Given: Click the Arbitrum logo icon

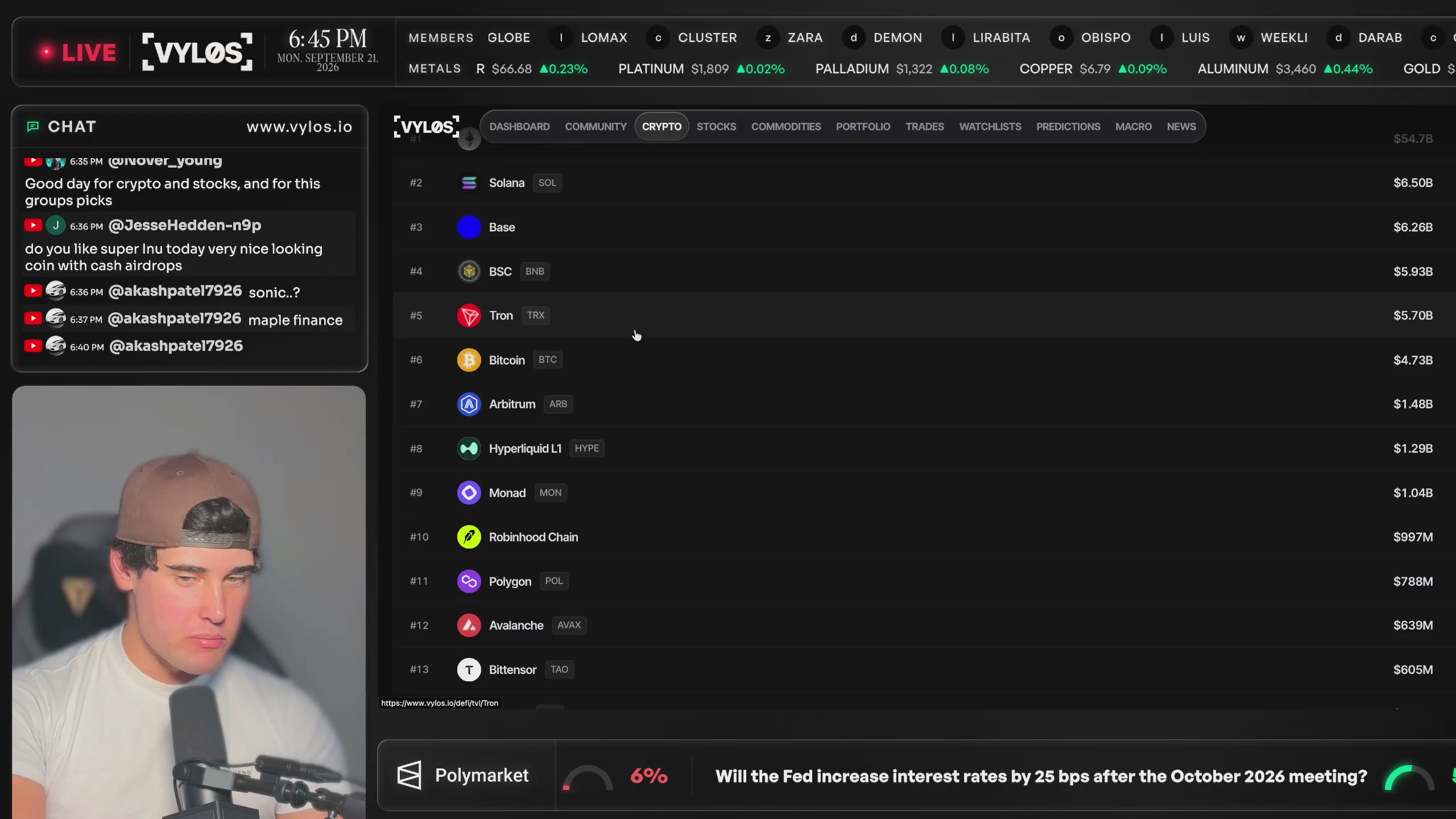Looking at the screenshot, I should tap(469, 404).
